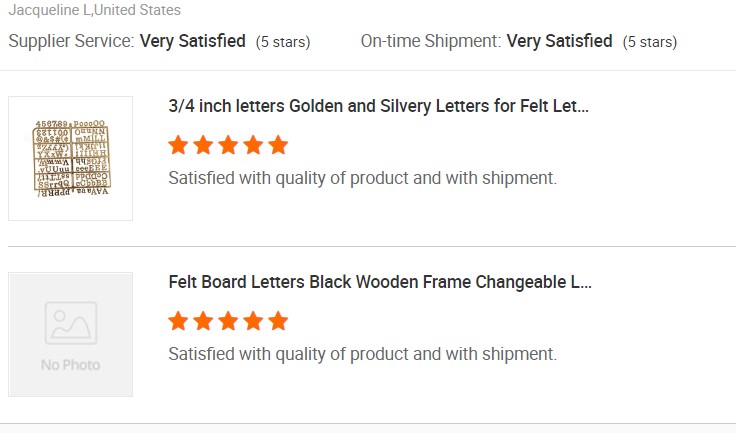Click first star of Felt Board rating

click(x=178, y=321)
